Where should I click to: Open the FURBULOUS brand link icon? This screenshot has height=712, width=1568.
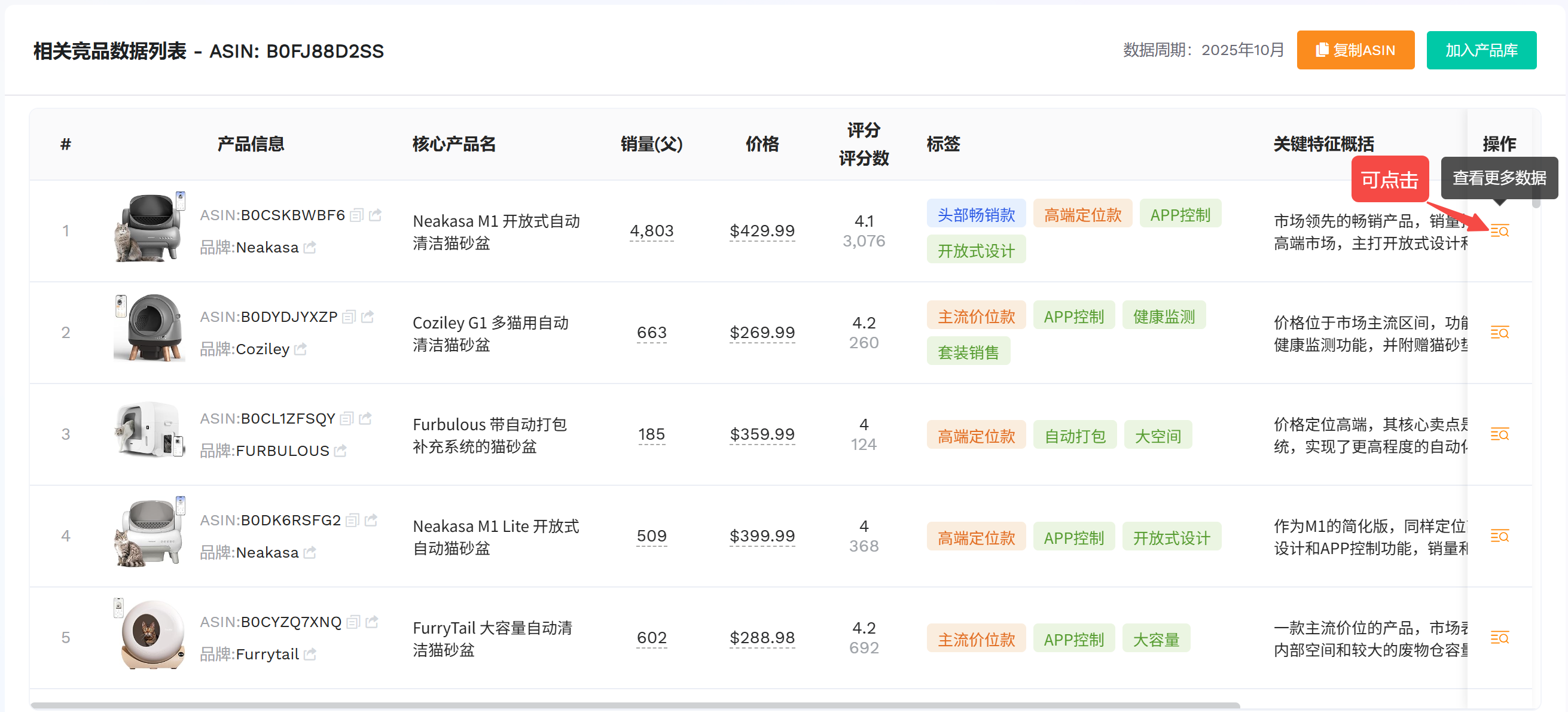click(x=341, y=451)
